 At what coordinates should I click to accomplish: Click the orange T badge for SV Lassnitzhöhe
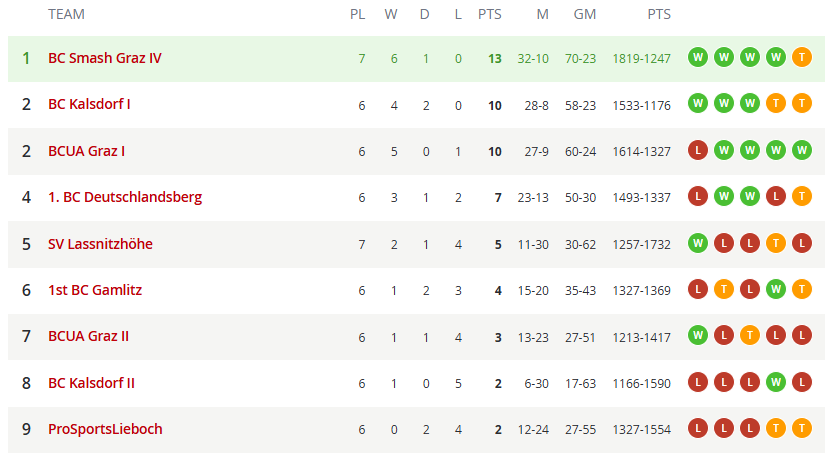[x=775, y=243]
